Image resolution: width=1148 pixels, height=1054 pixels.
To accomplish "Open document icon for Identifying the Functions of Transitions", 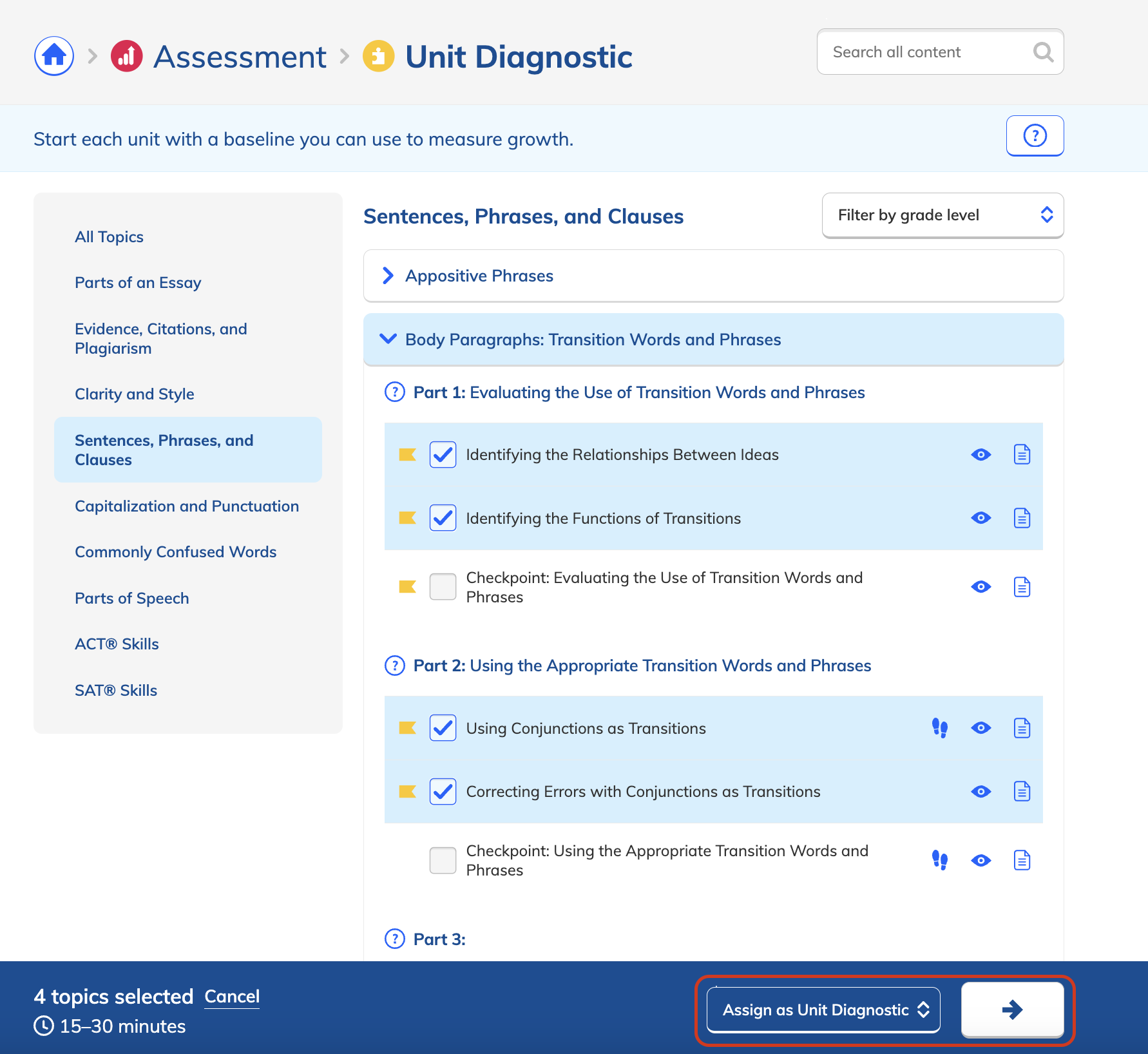I will [x=1022, y=518].
